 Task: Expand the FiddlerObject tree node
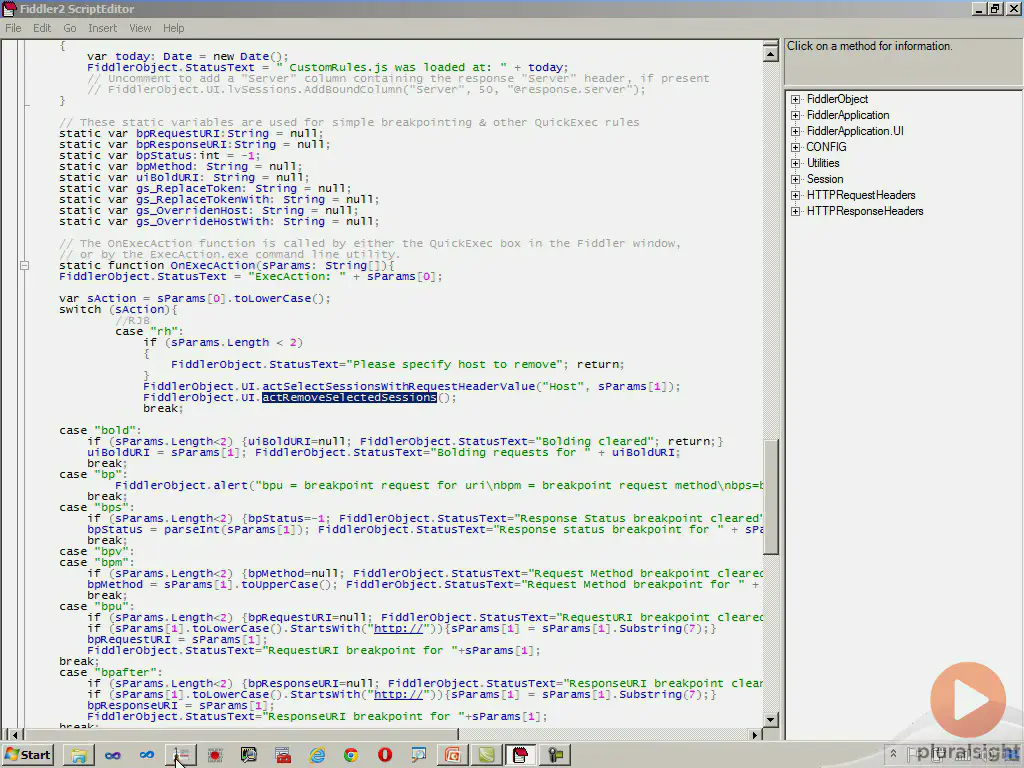point(795,99)
